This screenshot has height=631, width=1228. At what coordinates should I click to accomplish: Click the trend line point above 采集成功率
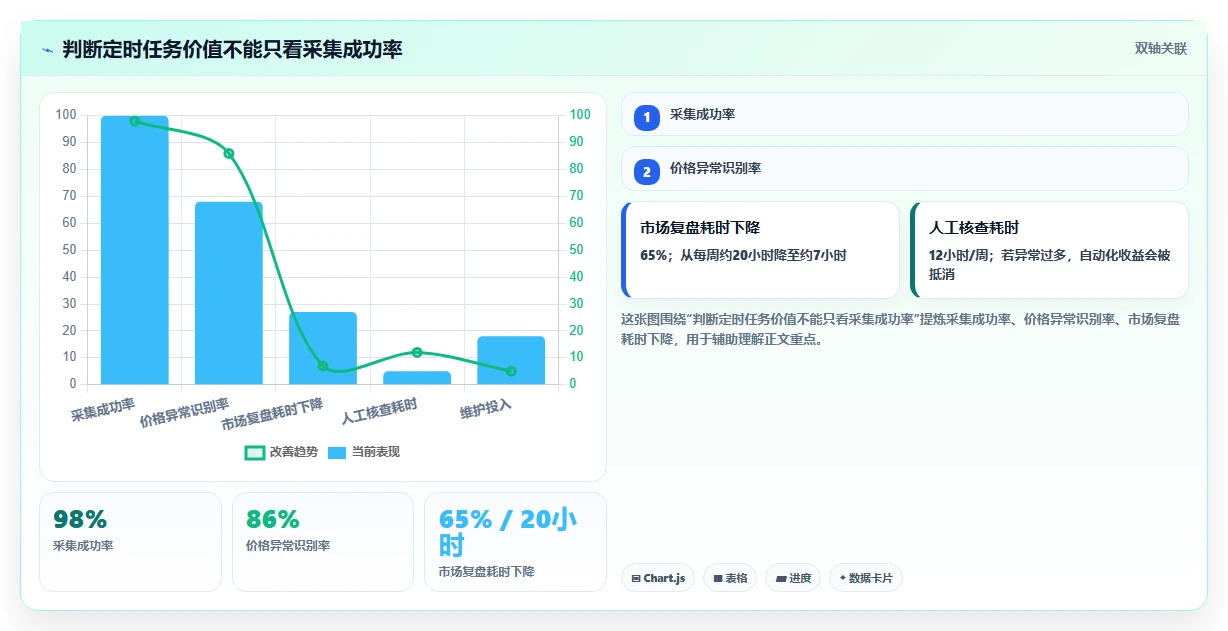pyautogui.click(x=135, y=121)
